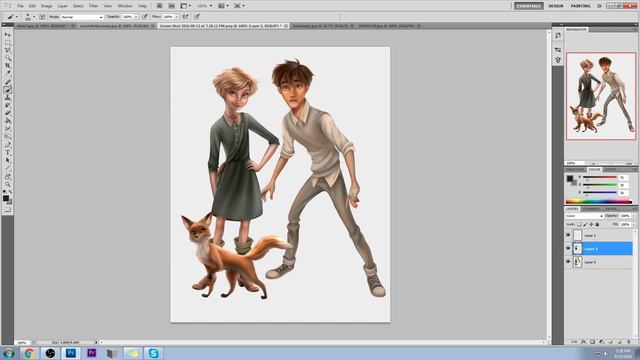Toggle lock position
The width and height of the screenshot is (640, 360).
point(591,224)
